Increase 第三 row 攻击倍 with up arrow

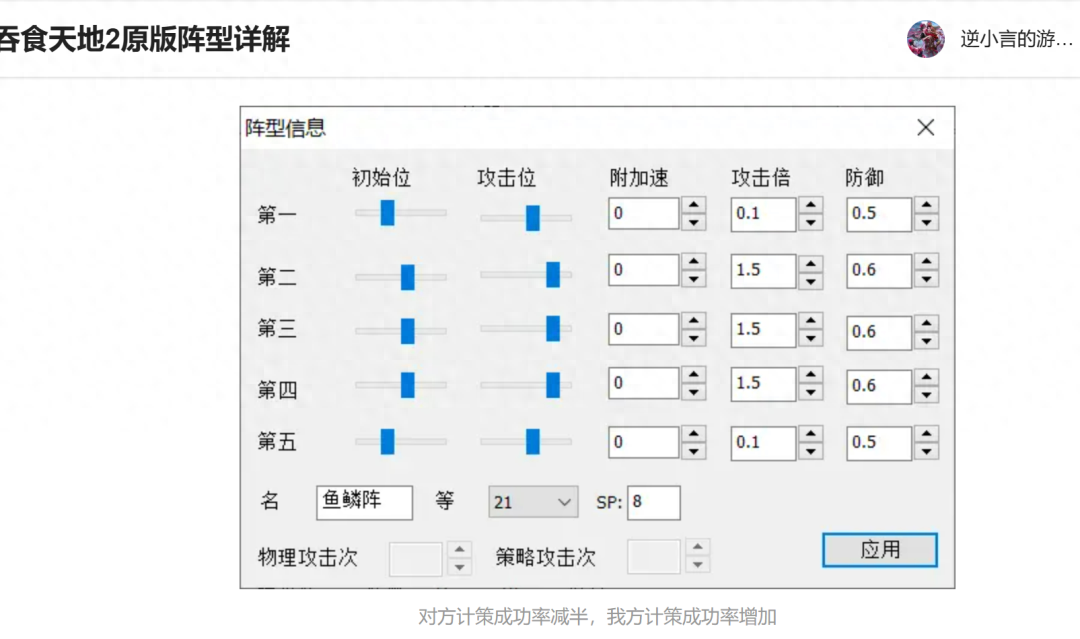[x=811, y=321]
